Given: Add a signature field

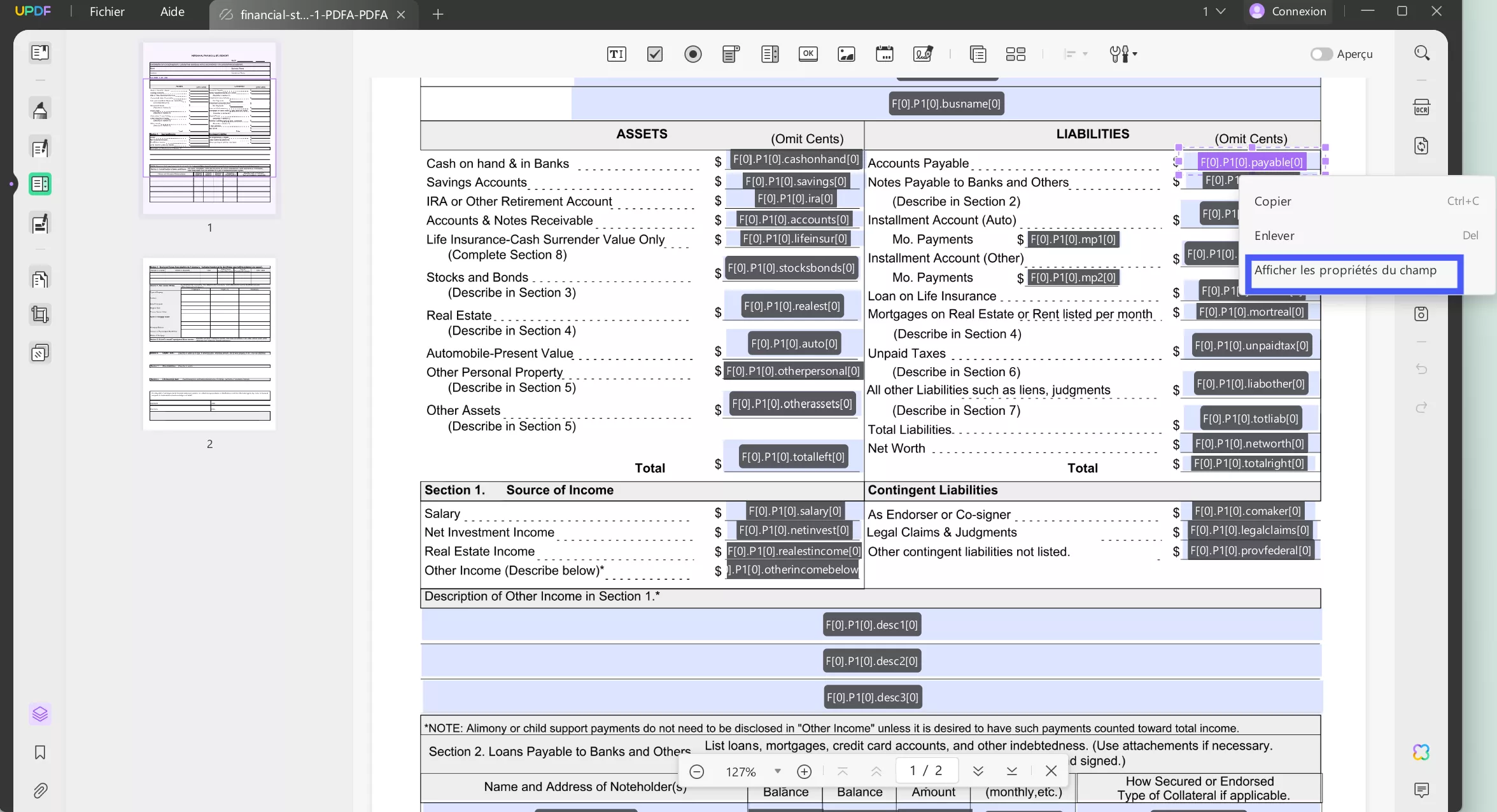Looking at the screenshot, I should (923, 54).
